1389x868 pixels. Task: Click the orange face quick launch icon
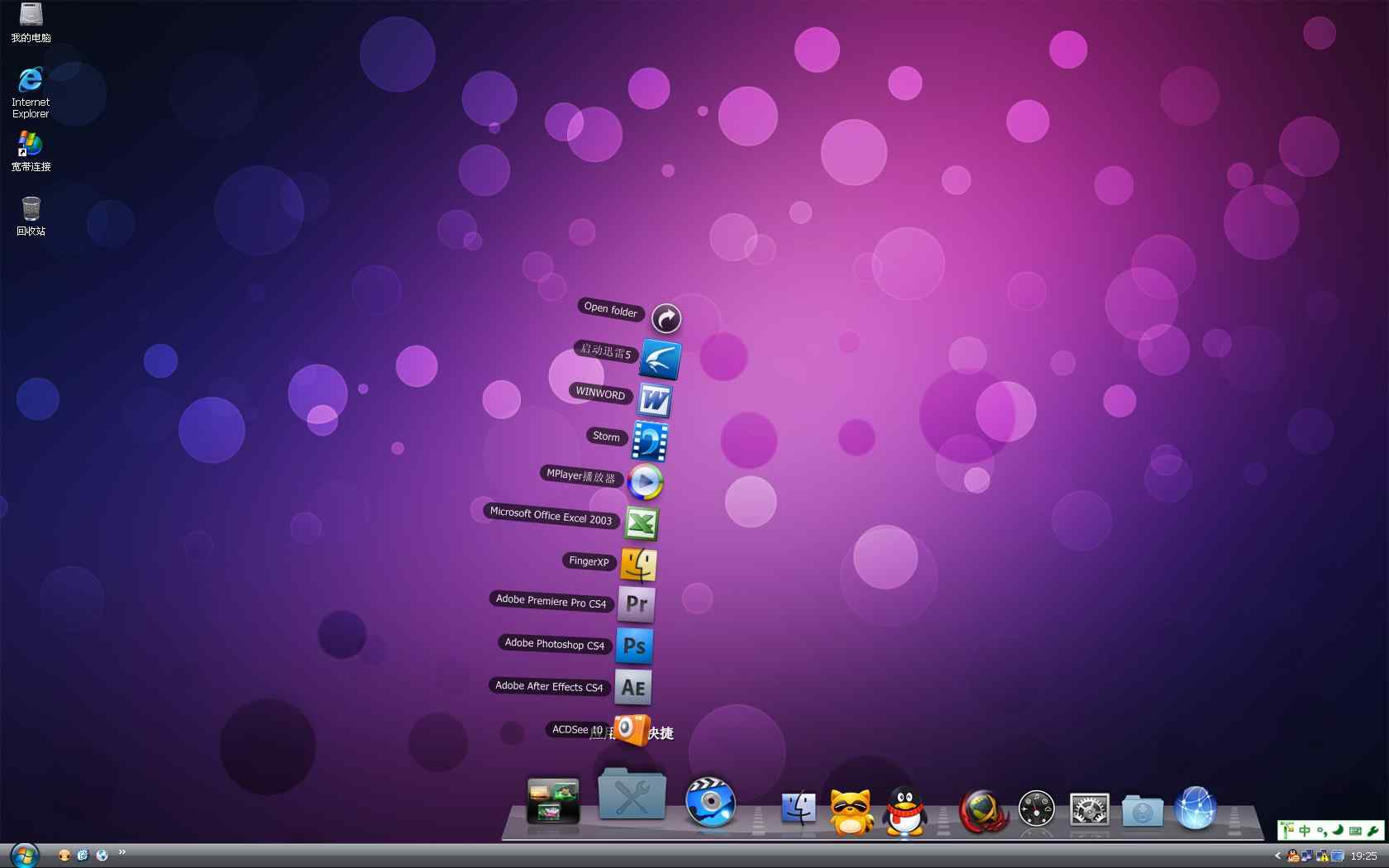tap(64, 856)
